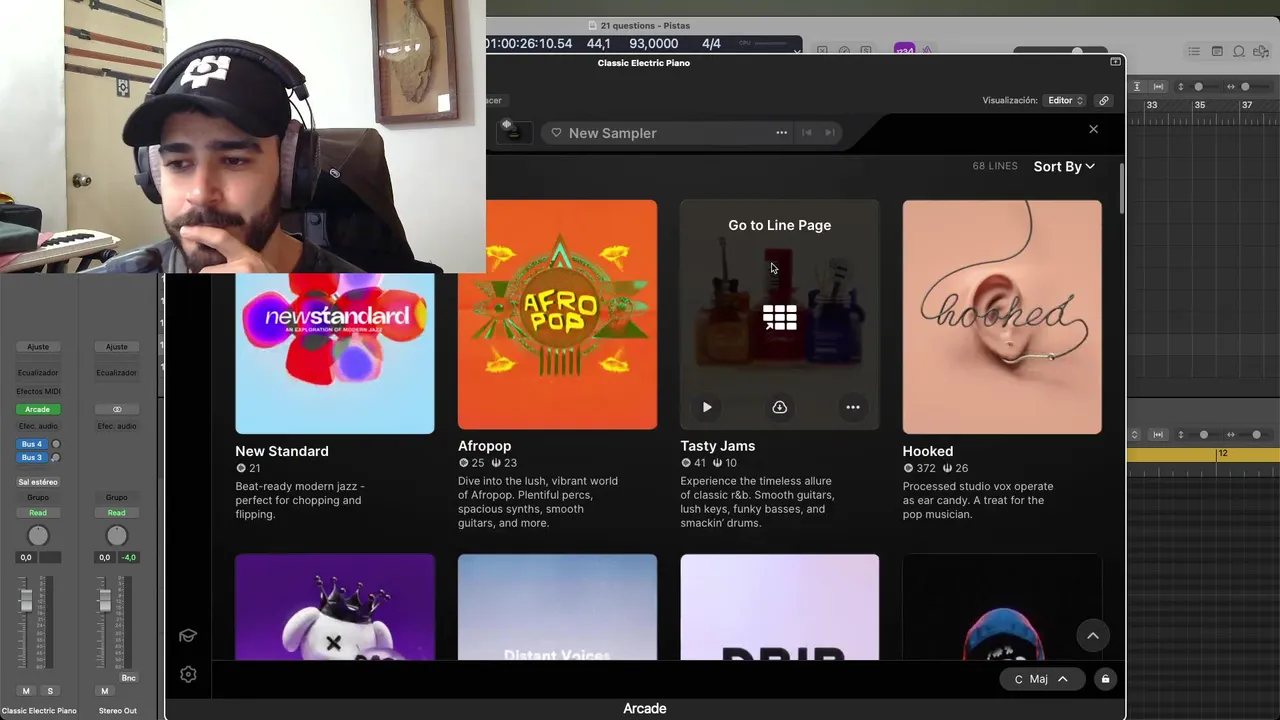The height and width of the screenshot is (720, 1280).
Task: Click the Arcade plugin vertical scrollbar
Action: (x=1121, y=188)
